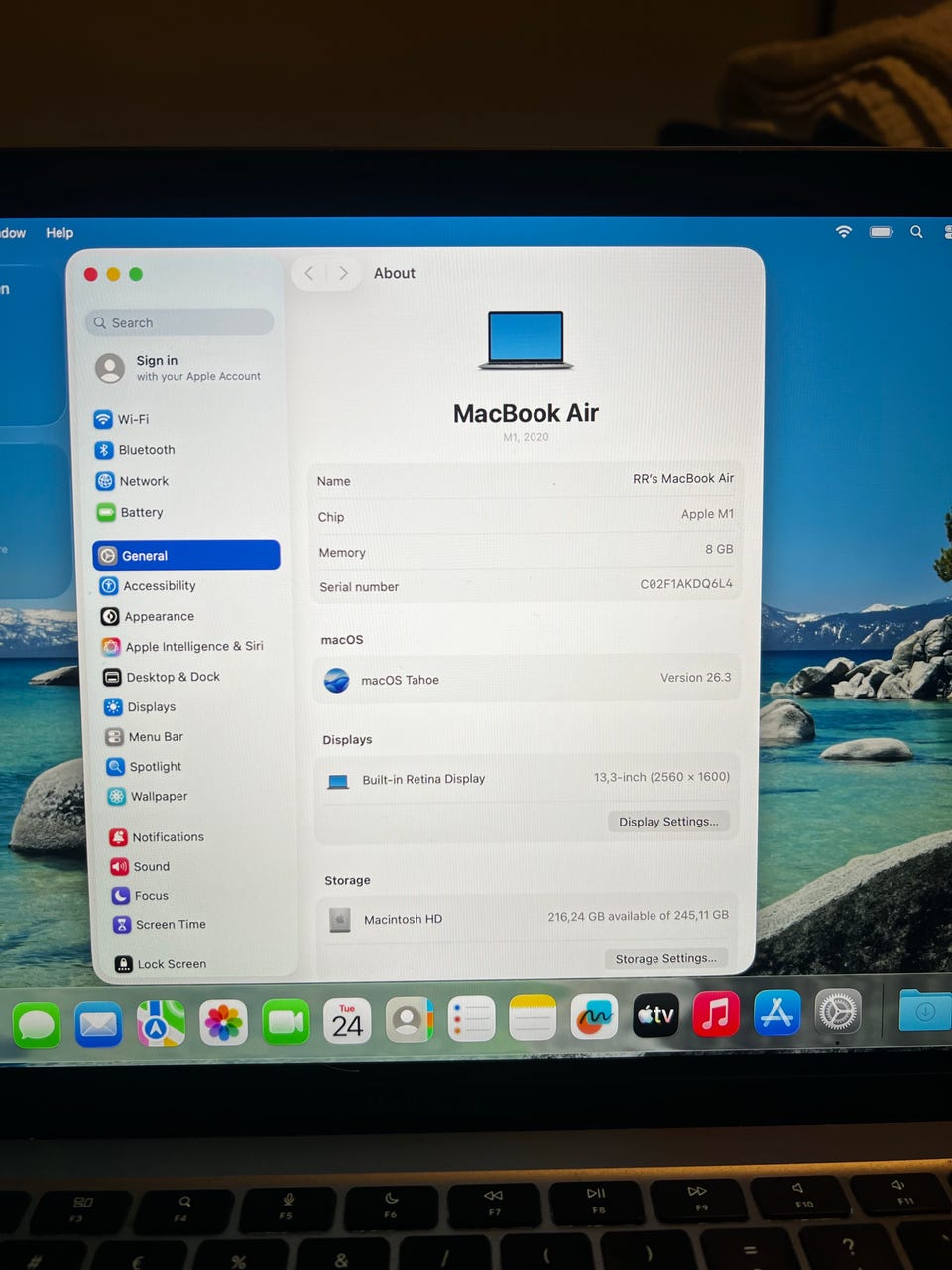Go forward with the forward chevron
952x1270 pixels.
tap(343, 273)
